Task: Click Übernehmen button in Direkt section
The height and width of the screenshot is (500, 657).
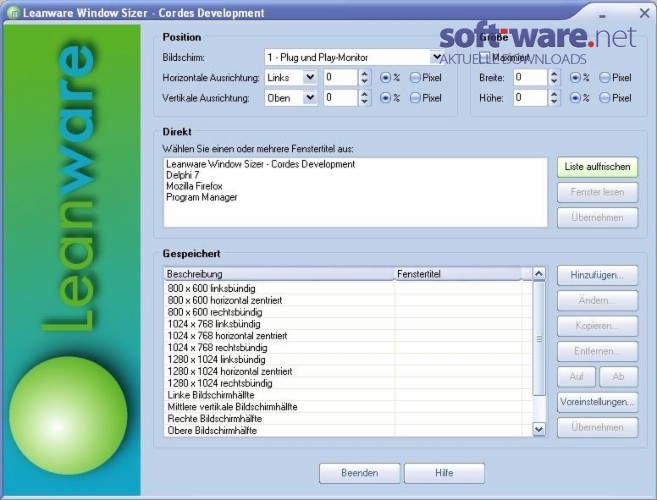Action: click(x=598, y=218)
